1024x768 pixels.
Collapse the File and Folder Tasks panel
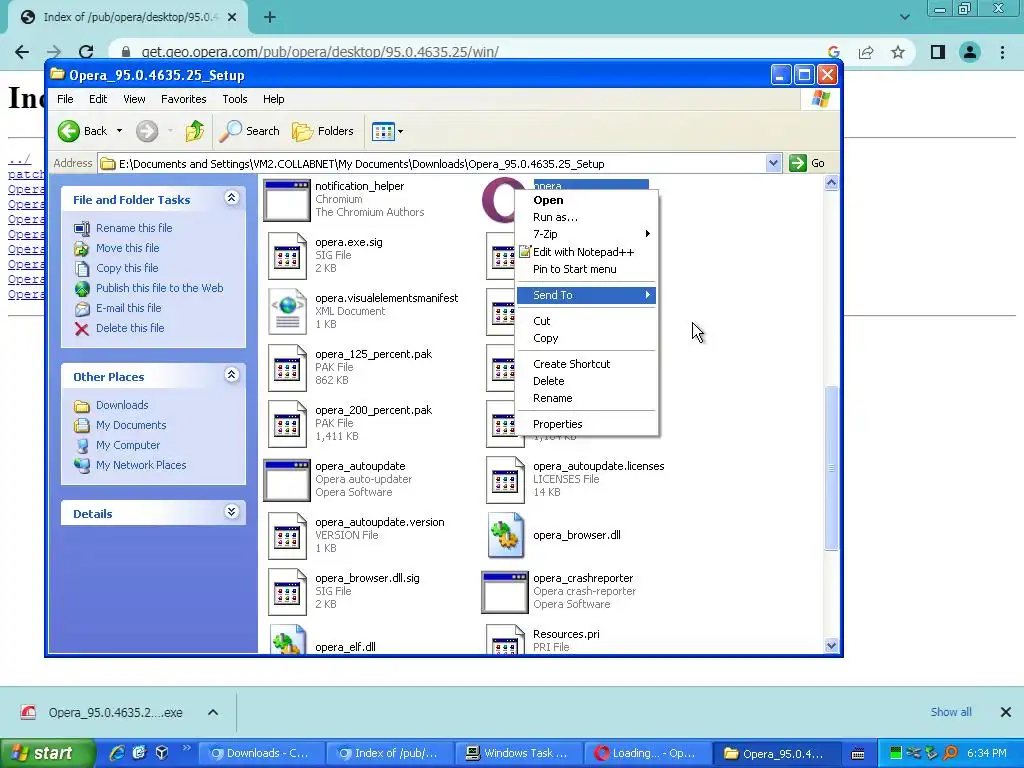[232, 198]
